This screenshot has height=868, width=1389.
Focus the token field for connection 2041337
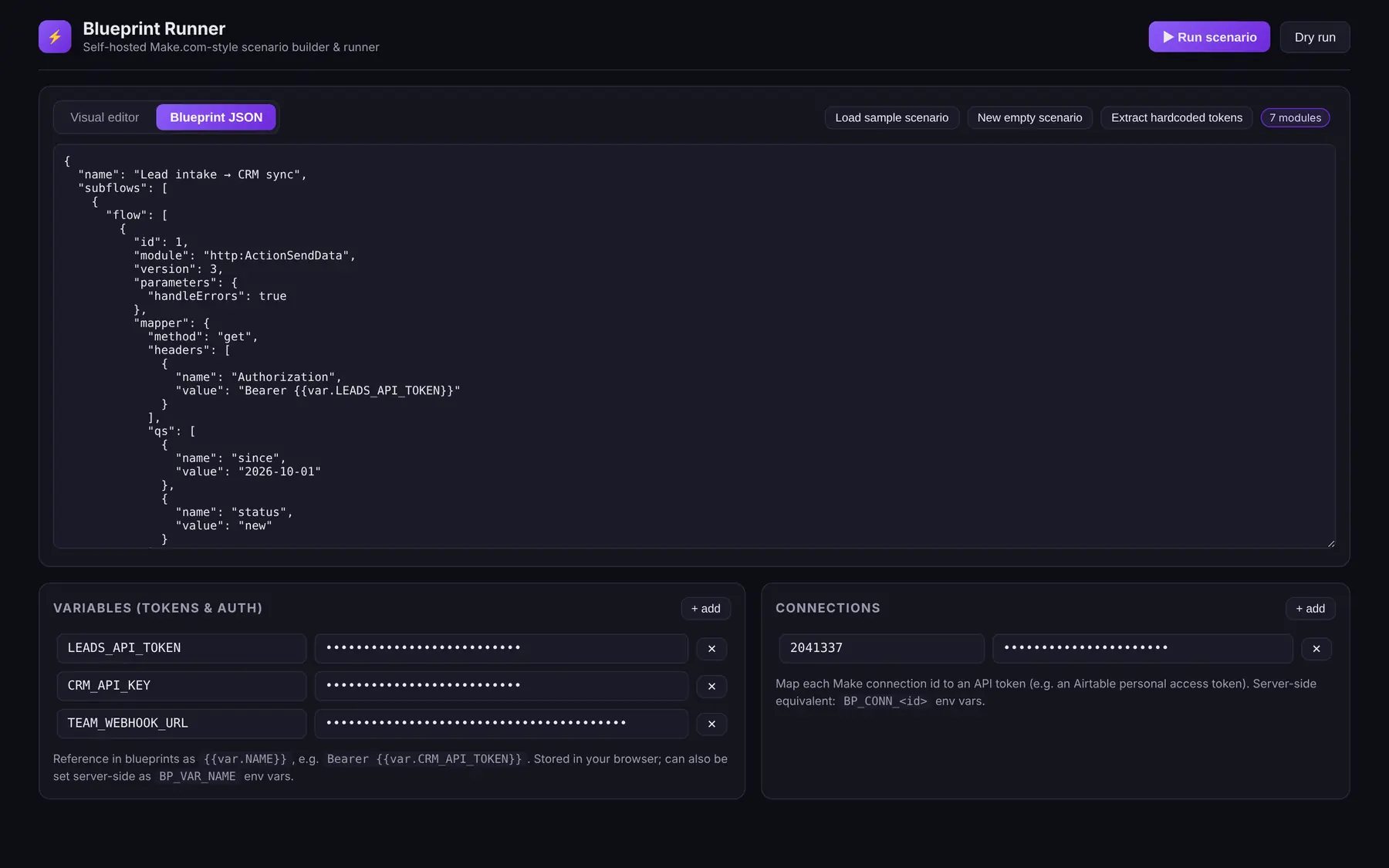pyautogui.click(x=1142, y=648)
